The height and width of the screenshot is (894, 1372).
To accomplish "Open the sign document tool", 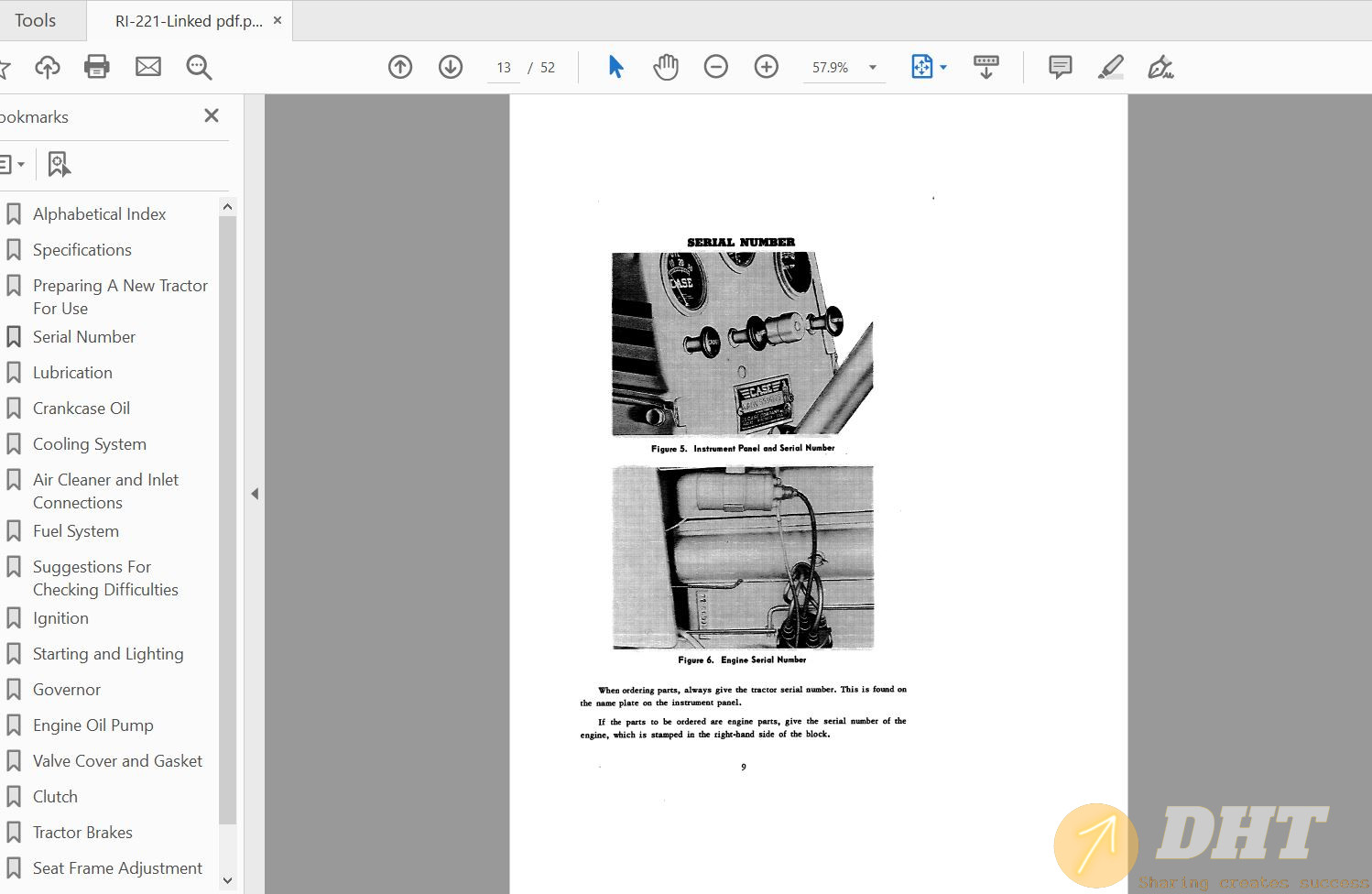I will 1160,67.
